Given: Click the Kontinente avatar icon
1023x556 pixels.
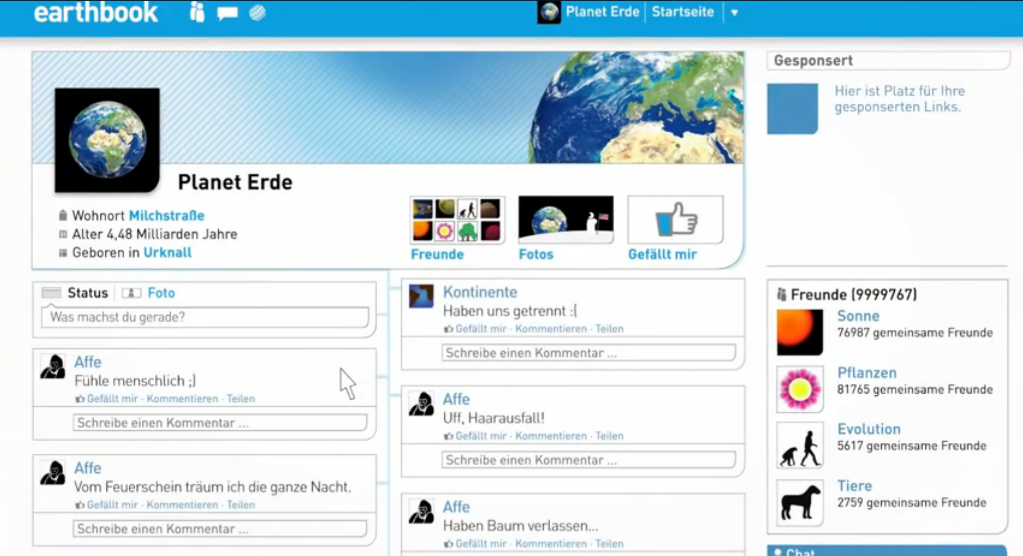Looking at the screenshot, I should pyautogui.click(x=421, y=296).
